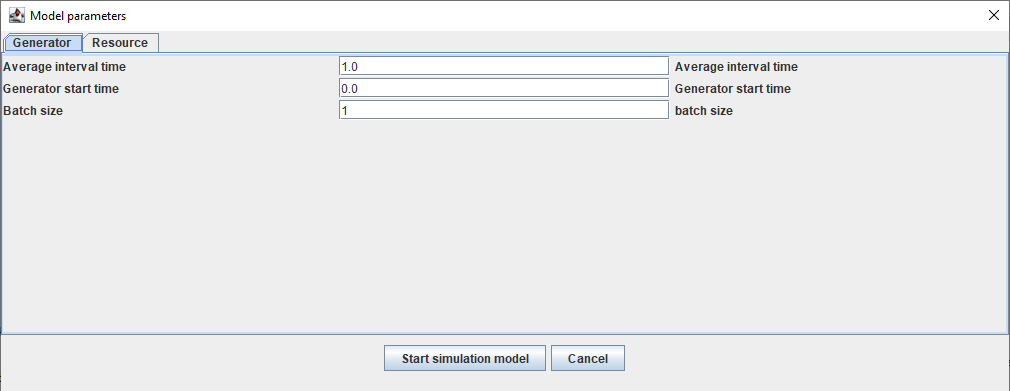Click the lowercase 'batch size' description text

click(x=704, y=110)
